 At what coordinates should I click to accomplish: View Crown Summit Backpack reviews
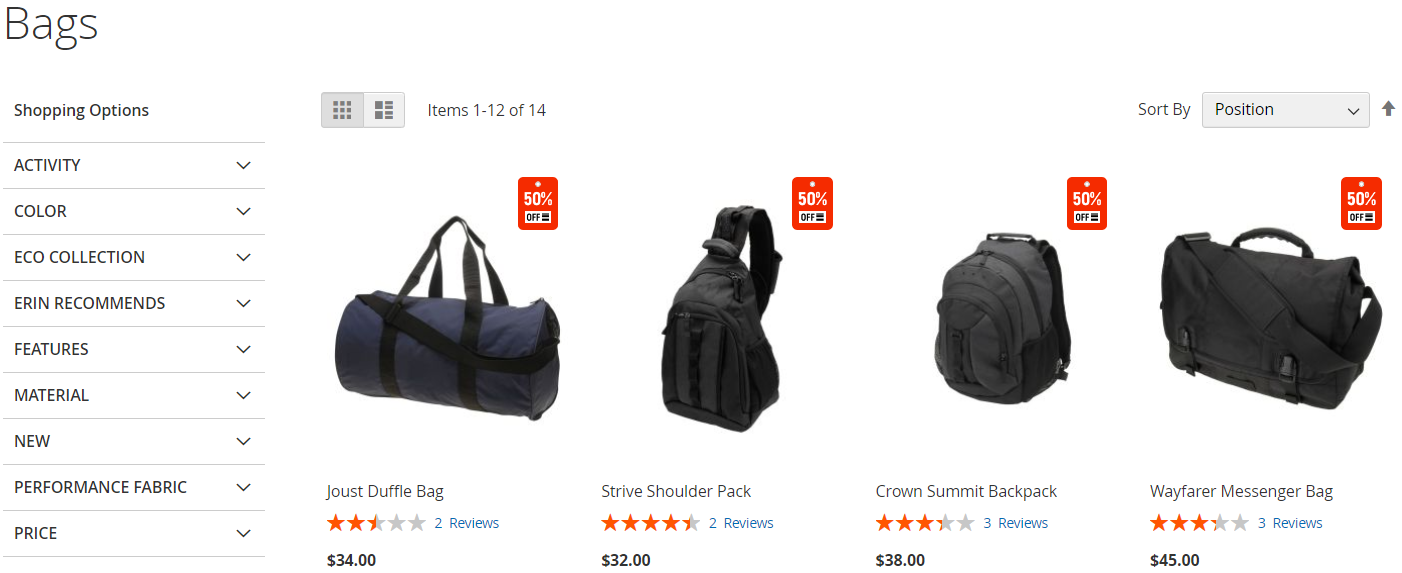pos(1016,523)
